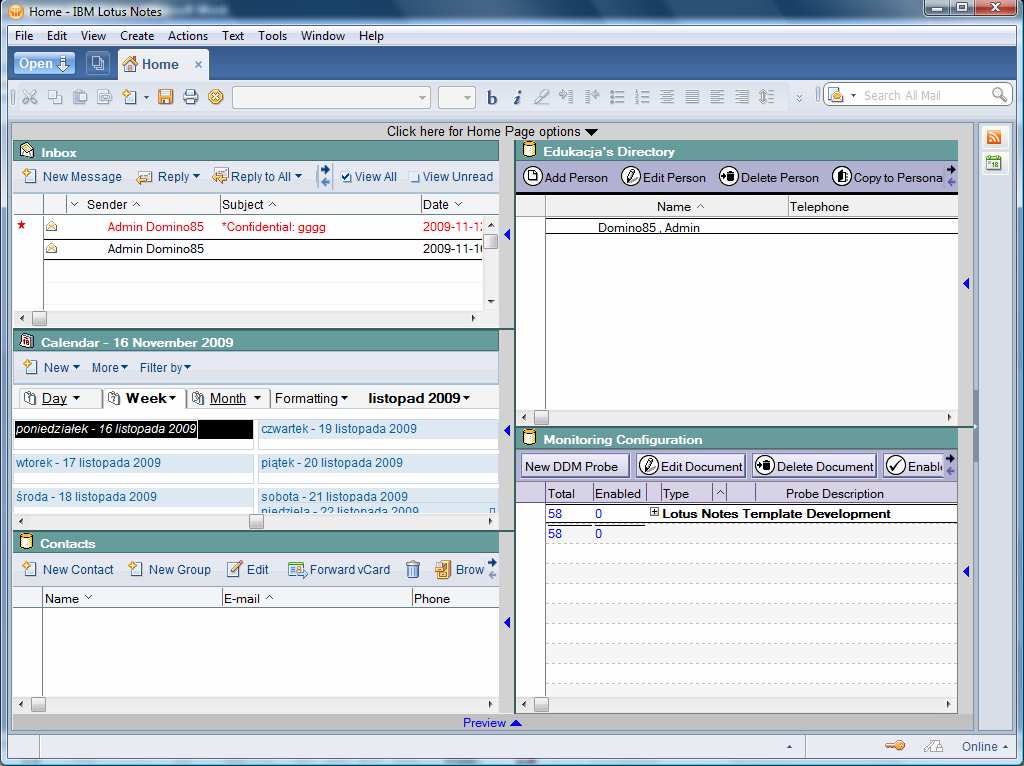Click New Message in Inbox
The width and height of the screenshot is (1024, 766).
pyautogui.click(x=72, y=176)
